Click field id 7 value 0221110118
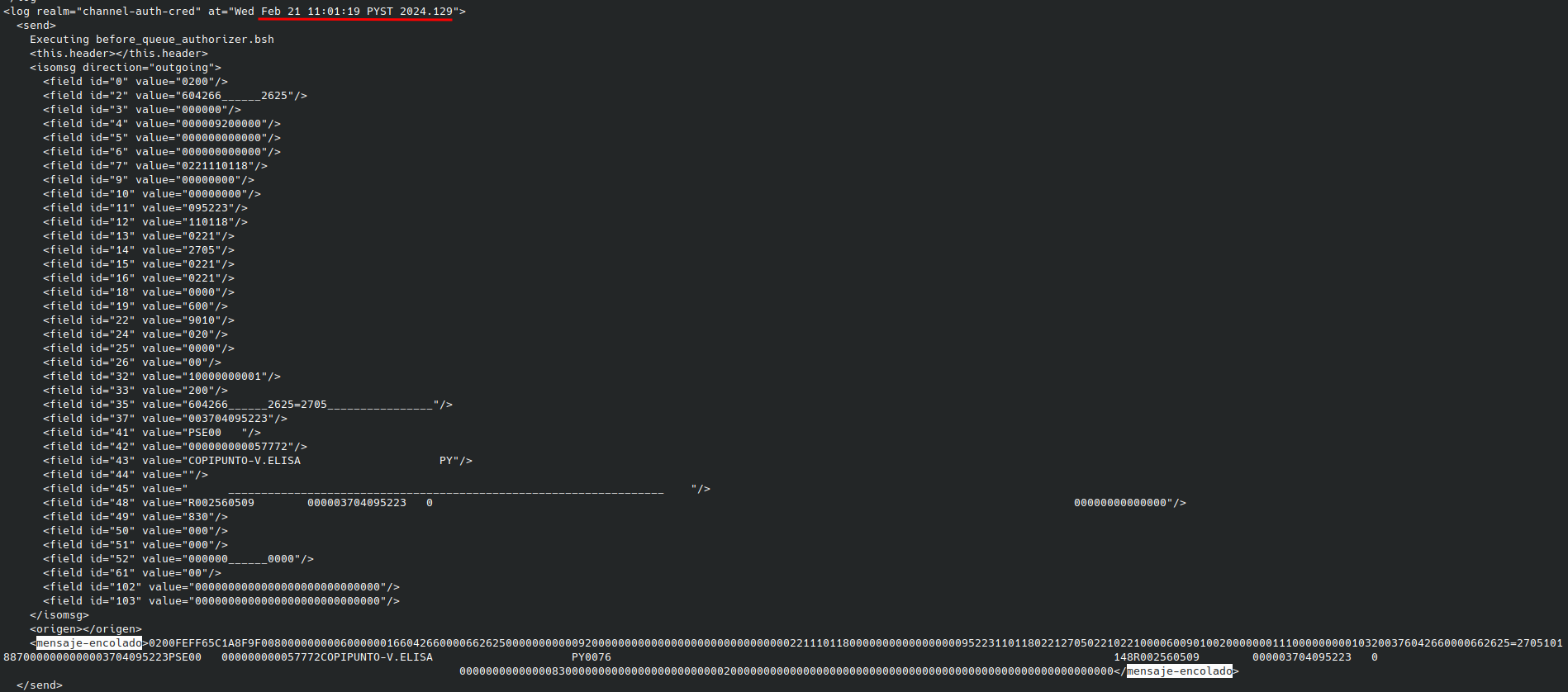Screen dimensions: 1568x692 click(x=155, y=166)
